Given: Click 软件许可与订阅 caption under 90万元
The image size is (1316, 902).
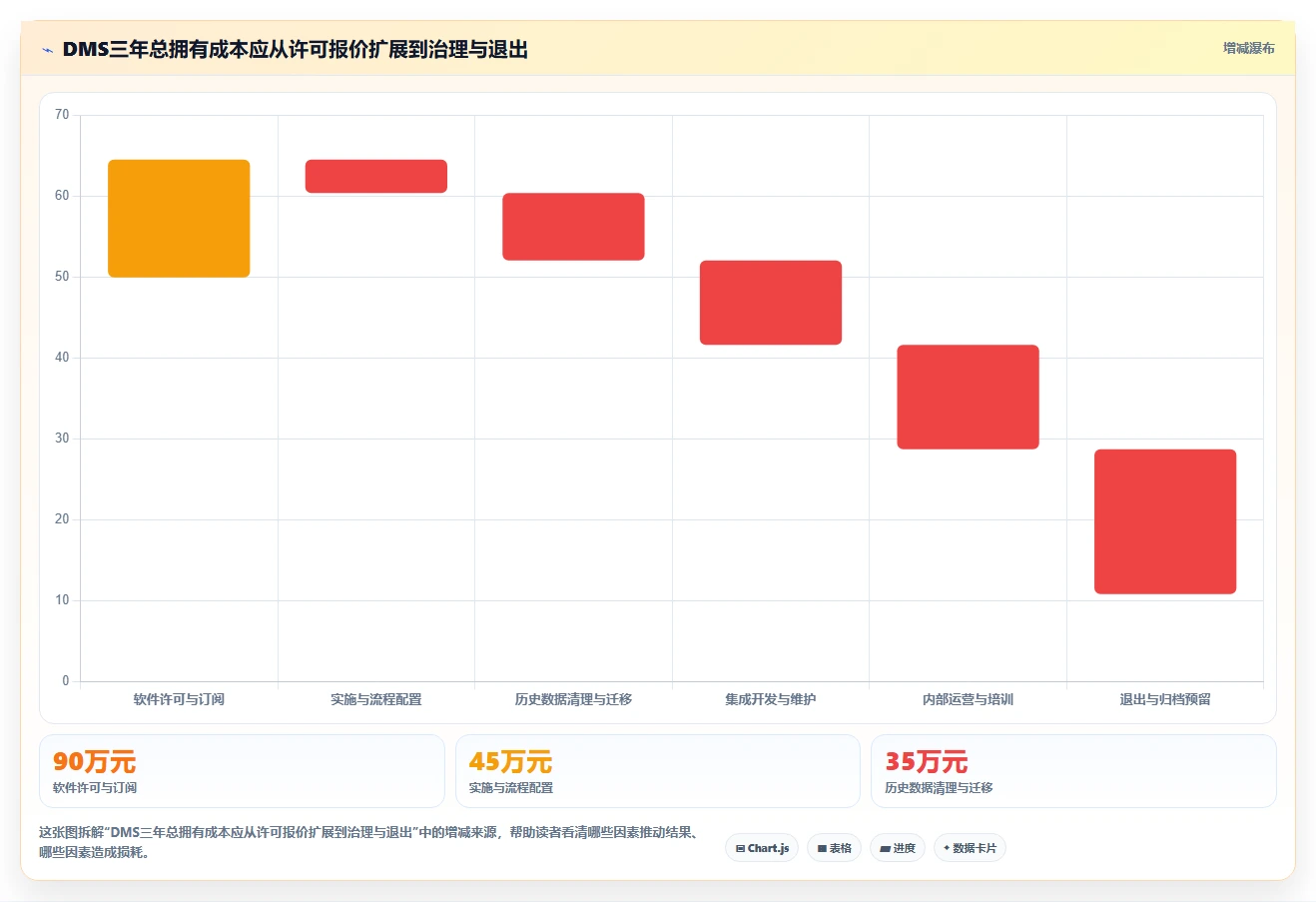Looking at the screenshot, I should pyautogui.click(x=95, y=788).
